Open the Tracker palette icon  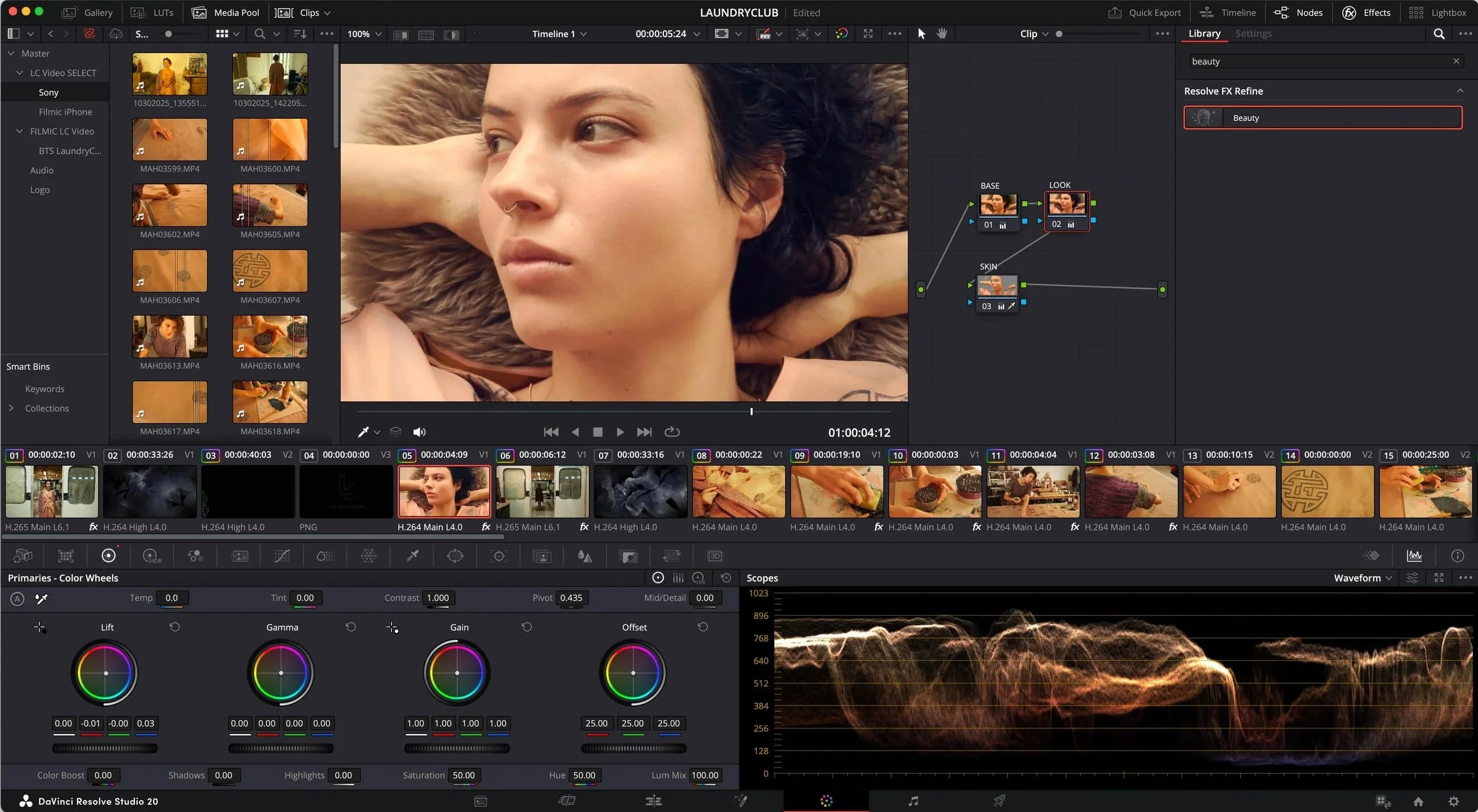[499, 556]
